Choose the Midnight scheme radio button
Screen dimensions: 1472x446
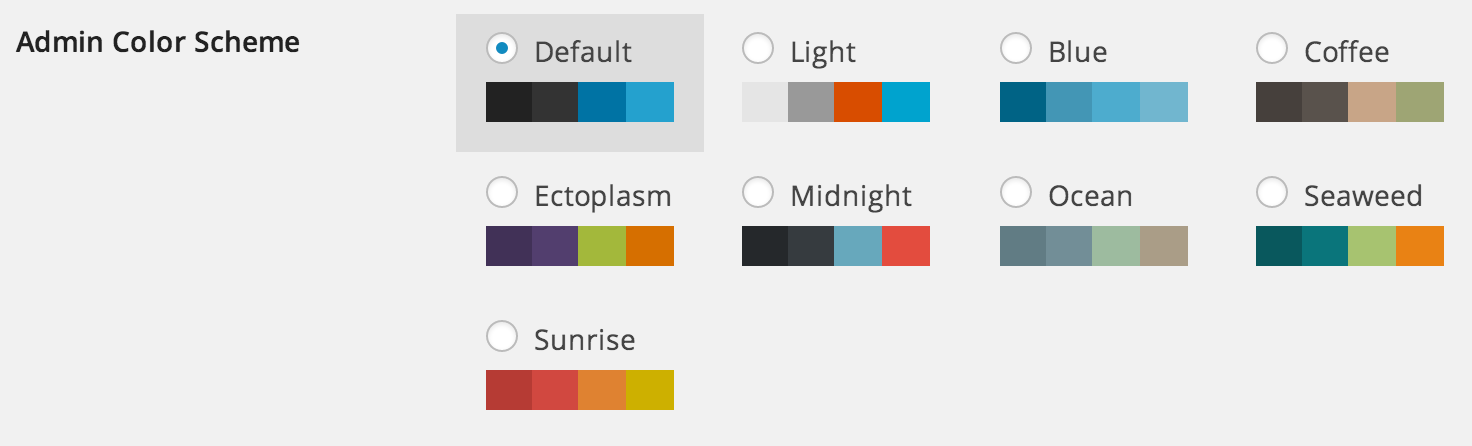pyautogui.click(x=758, y=191)
